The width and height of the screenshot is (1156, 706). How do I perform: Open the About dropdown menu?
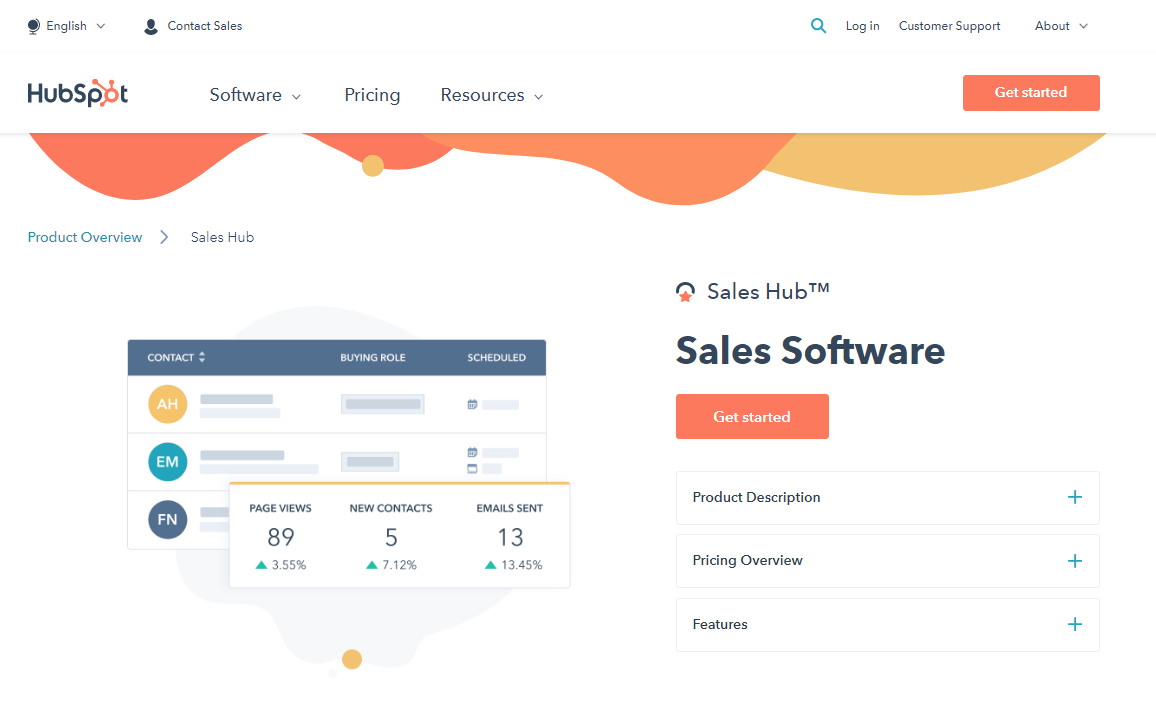[x=1061, y=26]
